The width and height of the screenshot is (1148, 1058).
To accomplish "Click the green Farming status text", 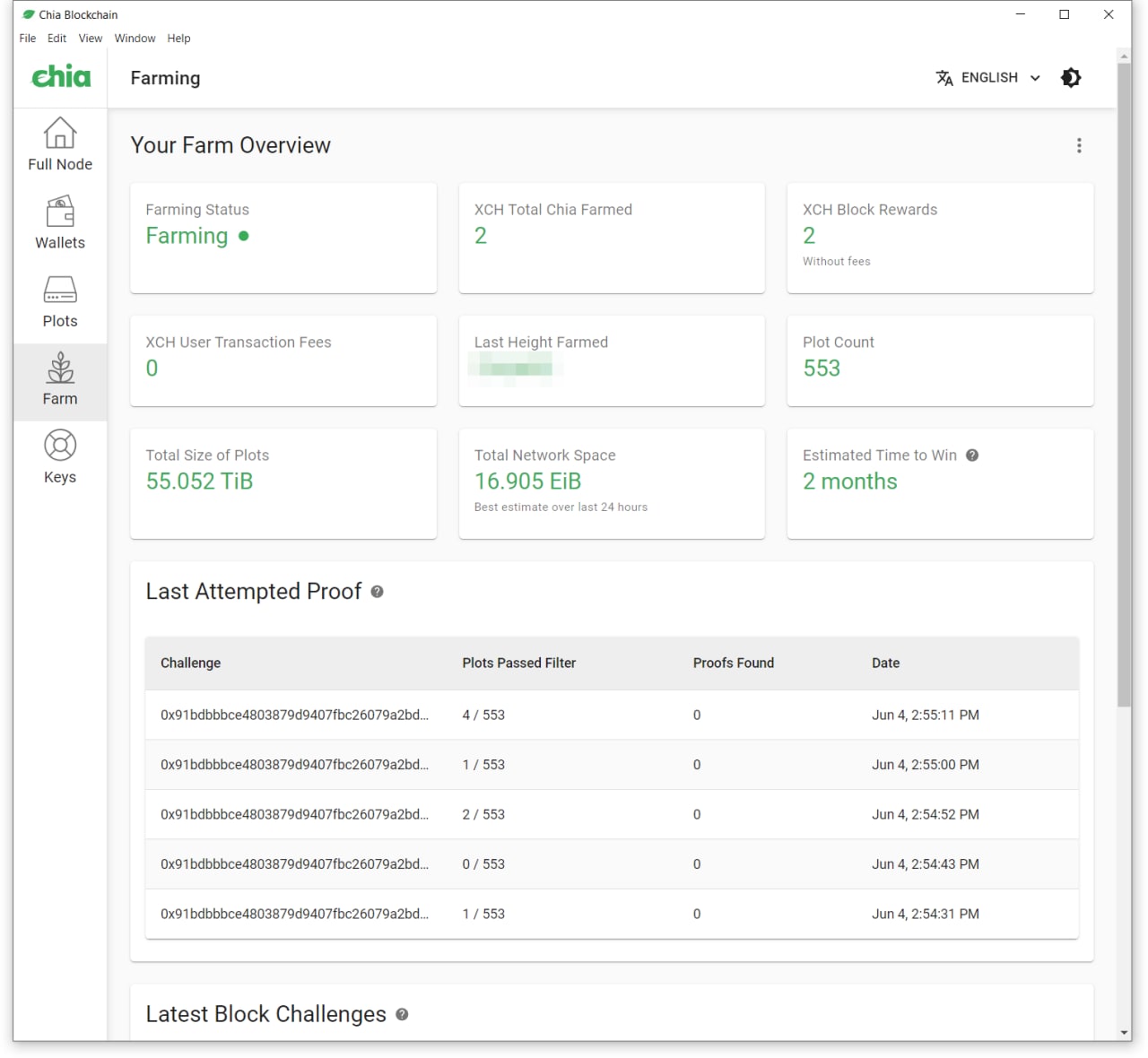I will point(187,236).
